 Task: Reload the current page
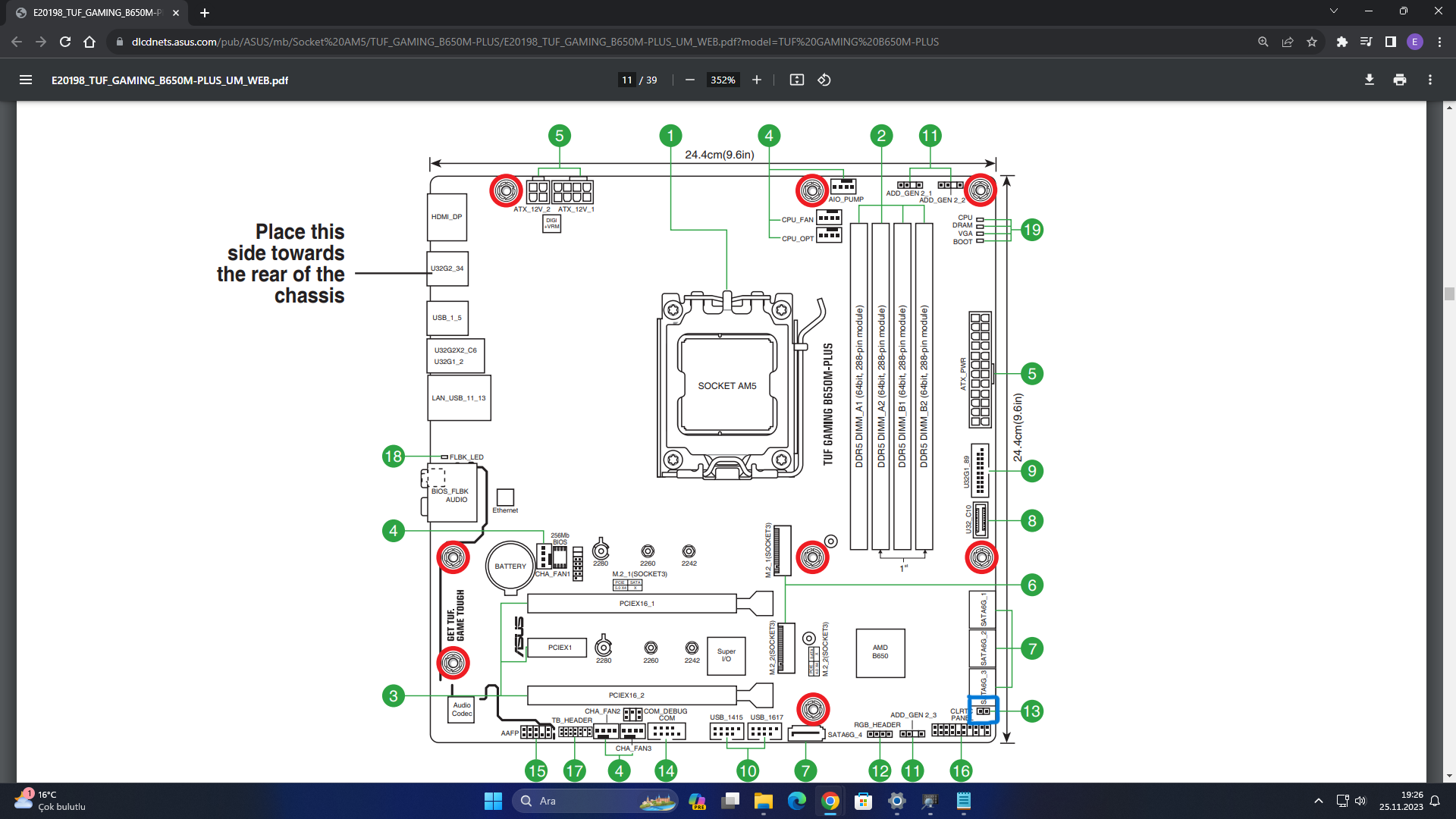pos(65,42)
